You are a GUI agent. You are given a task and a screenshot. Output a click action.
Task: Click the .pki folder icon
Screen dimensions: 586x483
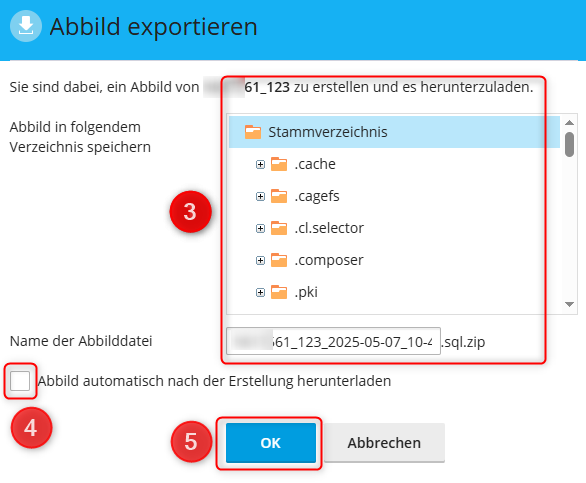click(x=279, y=292)
